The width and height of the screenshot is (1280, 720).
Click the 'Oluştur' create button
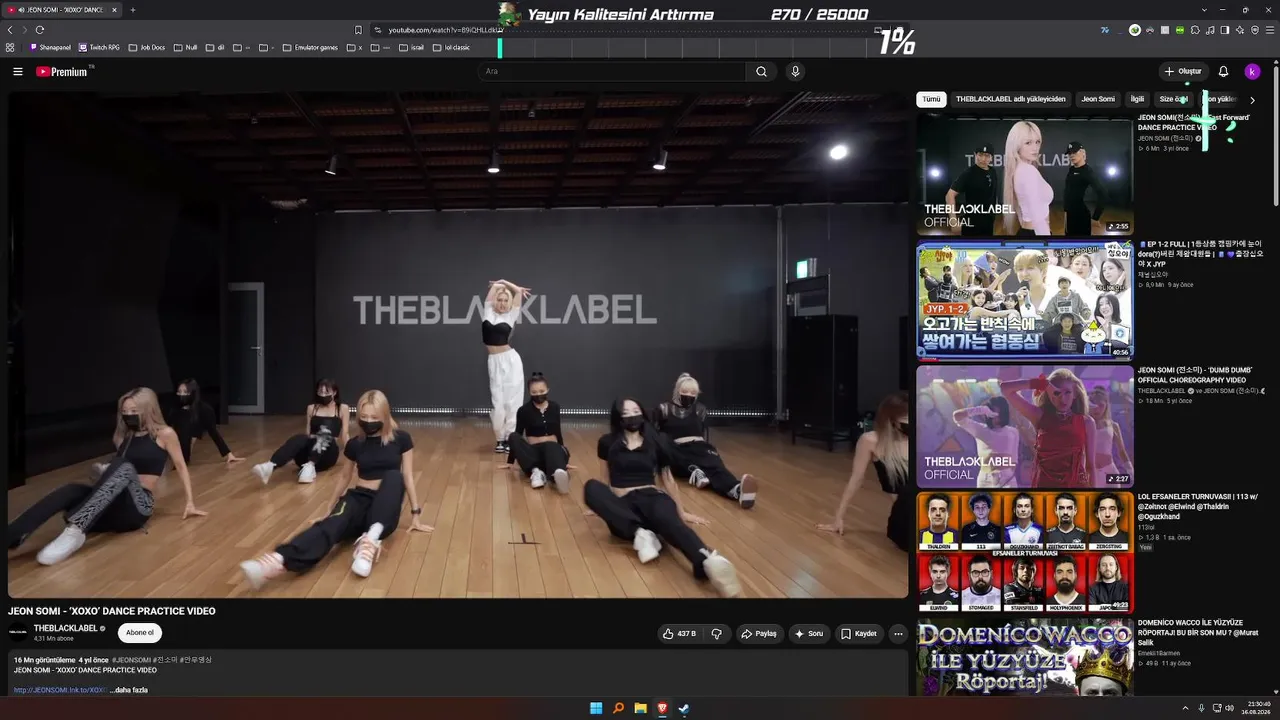[1182, 72]
